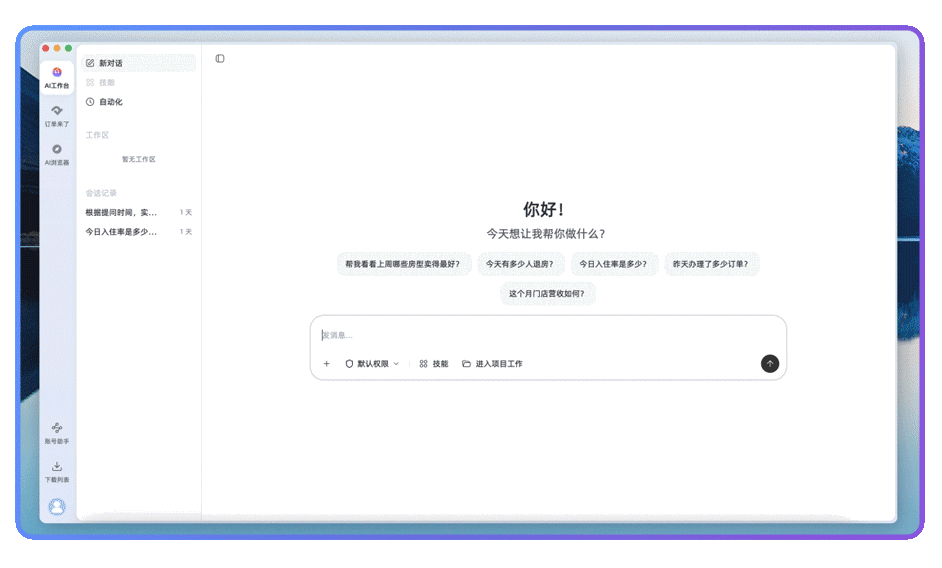Open conversation 今日入住率是多少...
The width and height of the screenshot is (942, 568).
tap(138, 231)
